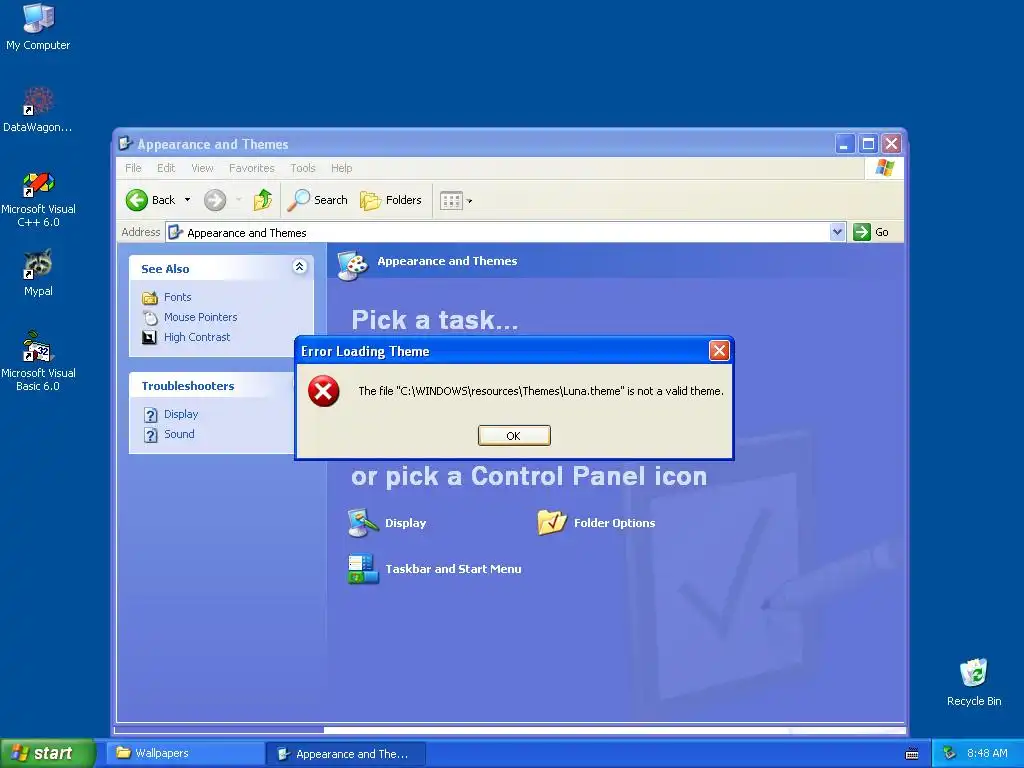Toggle the Folders pane toolbar button
Screen dimensions: 1024x768
click(391, 200)
